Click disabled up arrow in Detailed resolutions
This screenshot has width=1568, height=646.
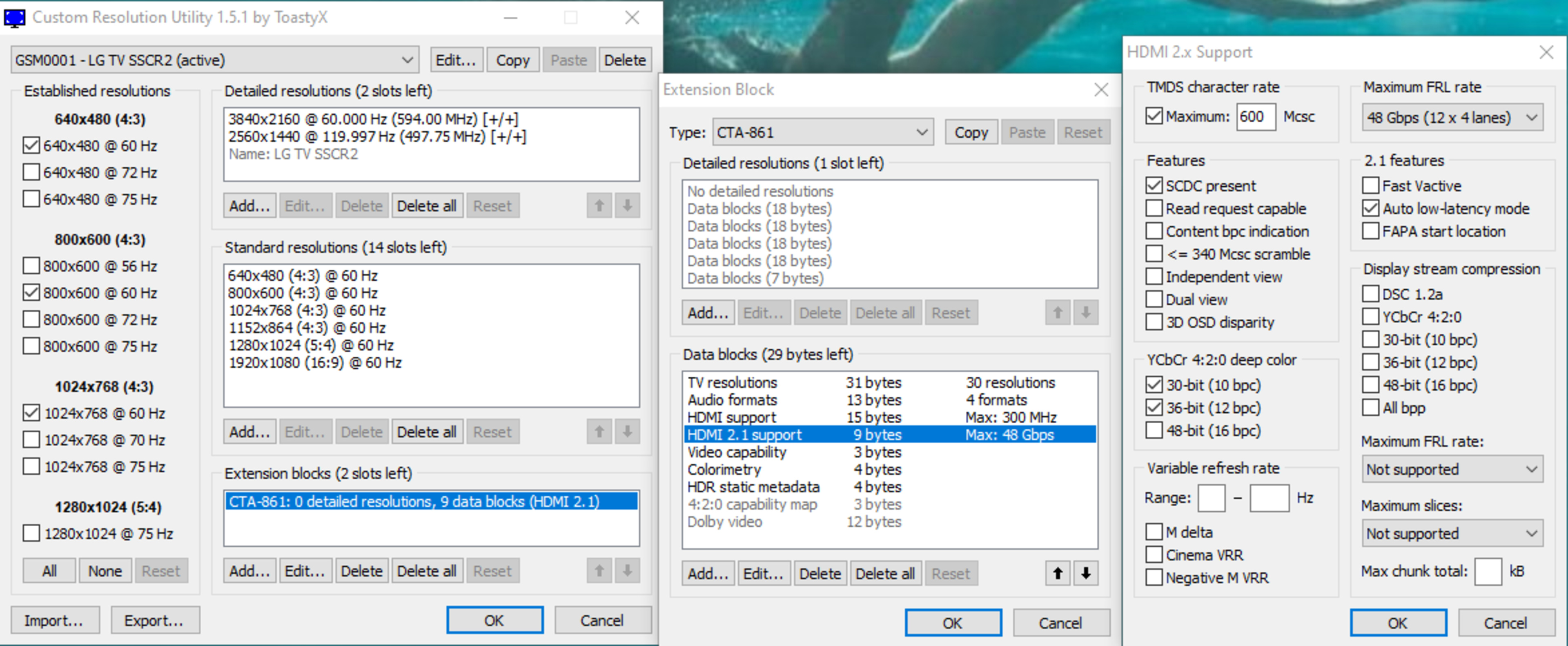(599, 206)
